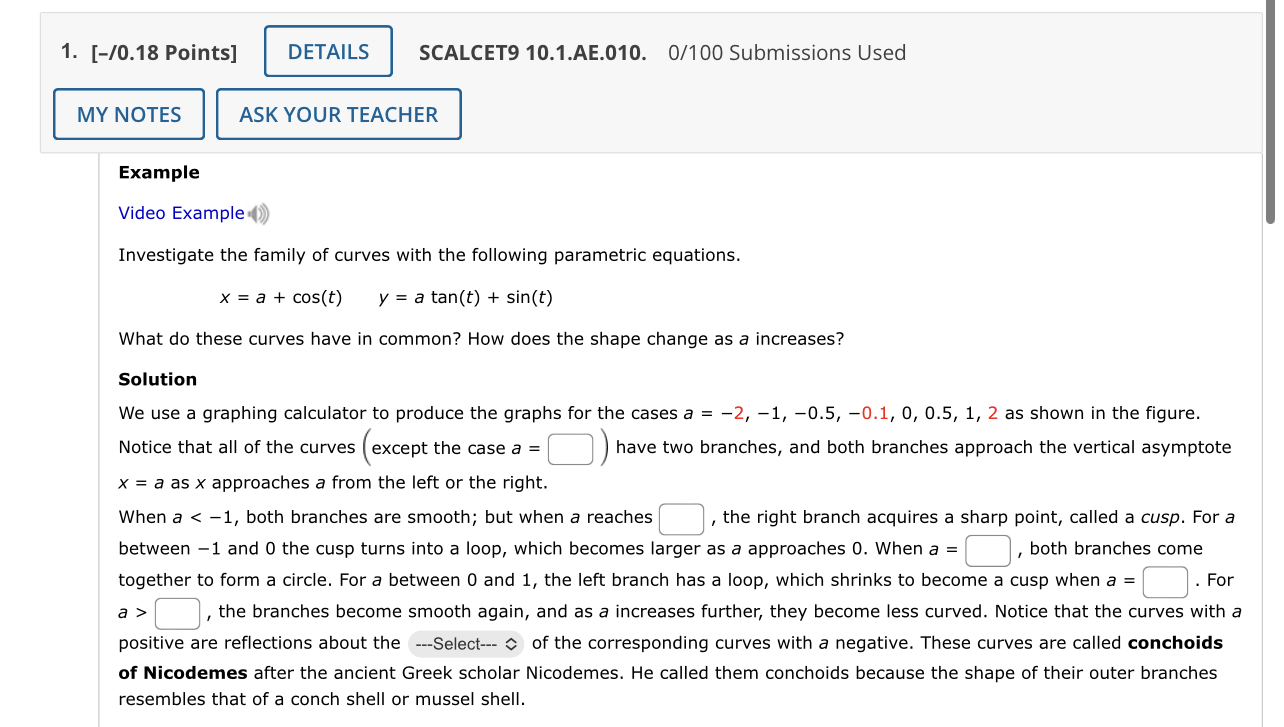
Task: Open the ---Select--- dropdown
Action: 465,643
